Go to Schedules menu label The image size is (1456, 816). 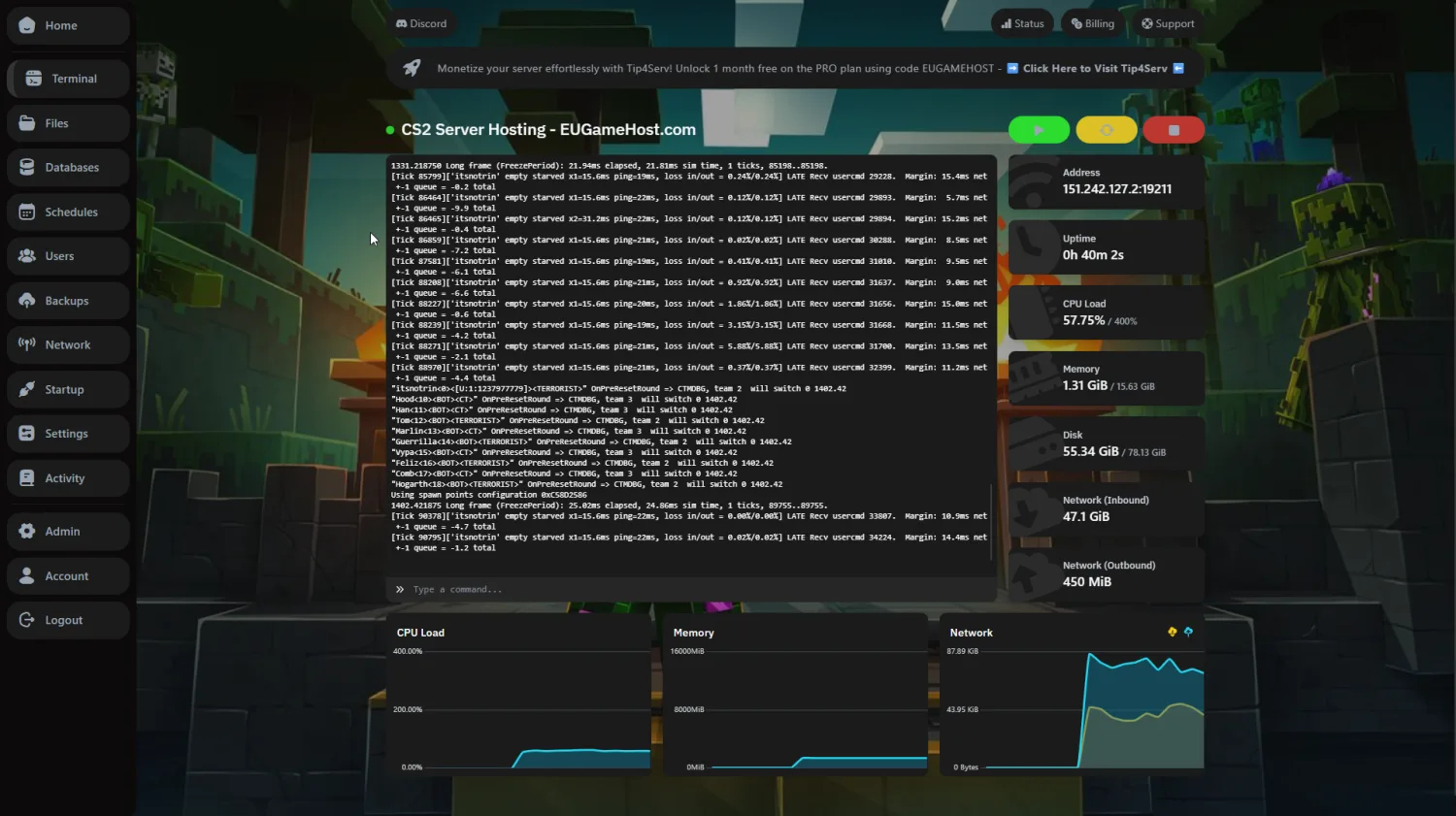(x=71, y=212)
